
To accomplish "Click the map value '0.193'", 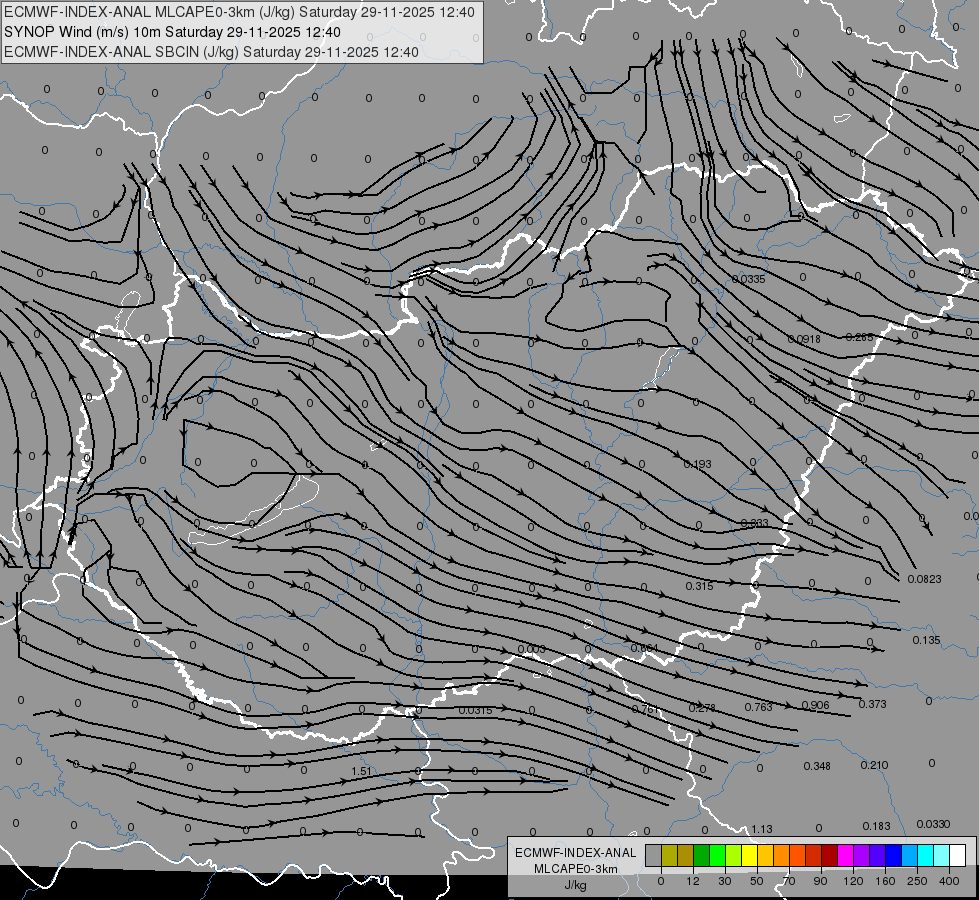I will click(x=697, y=464).
